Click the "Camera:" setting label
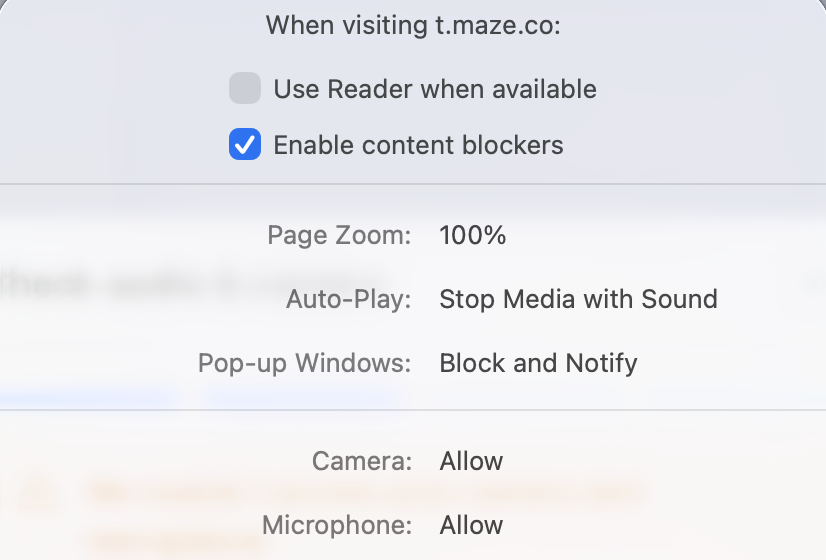Screen dimensions: 826x560 (x=361, y=461)
